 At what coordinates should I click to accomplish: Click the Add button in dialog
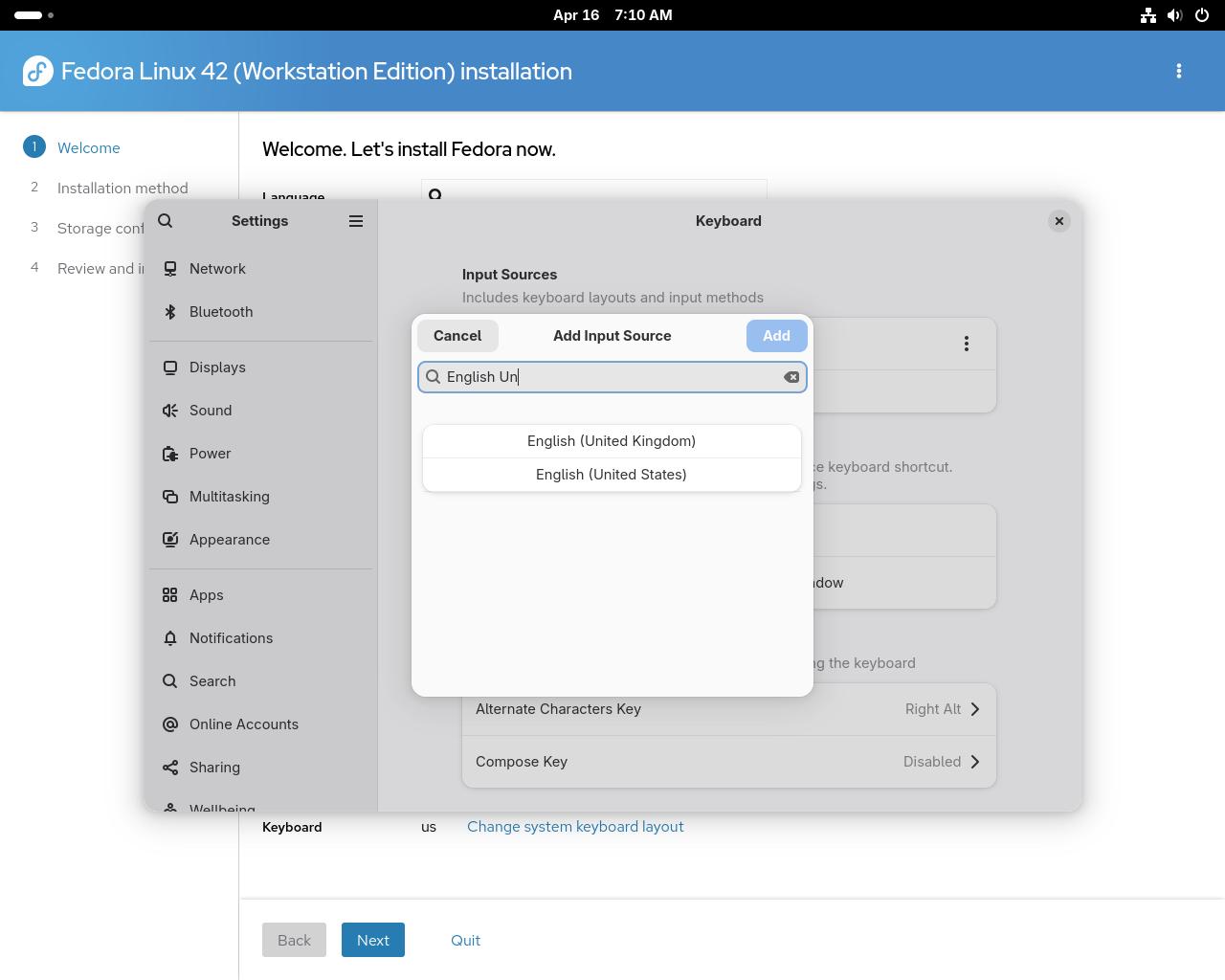click(776, 336)
